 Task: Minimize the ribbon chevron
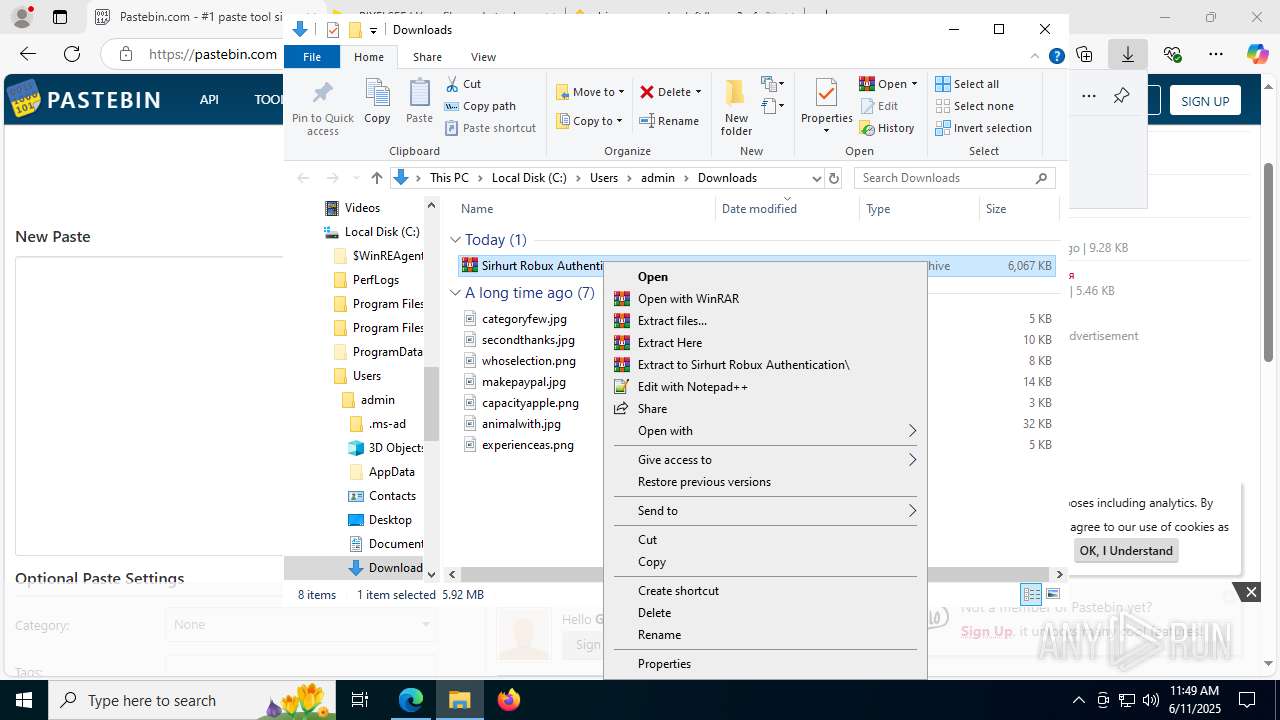[1036, 57]
